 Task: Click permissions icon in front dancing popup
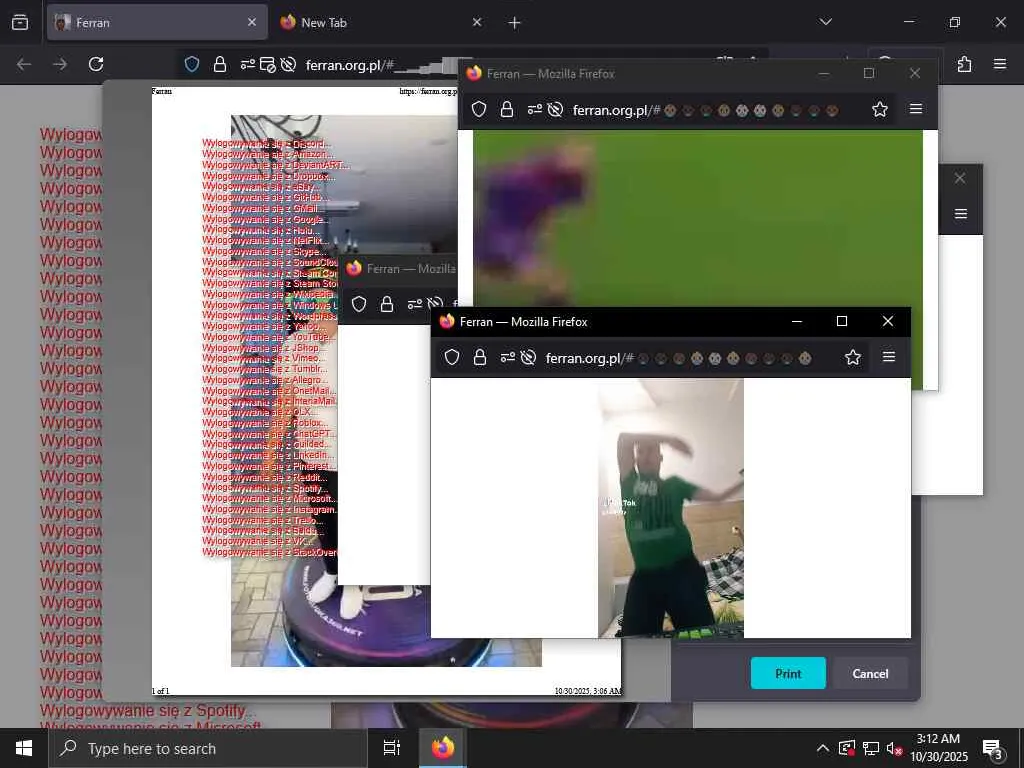[x=508, y=357]
